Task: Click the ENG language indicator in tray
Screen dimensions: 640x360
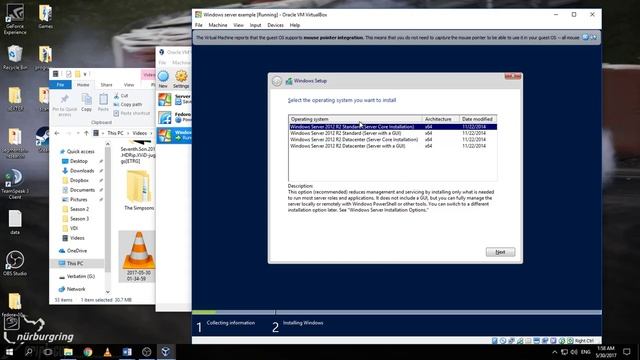Action: pos(586,352)
